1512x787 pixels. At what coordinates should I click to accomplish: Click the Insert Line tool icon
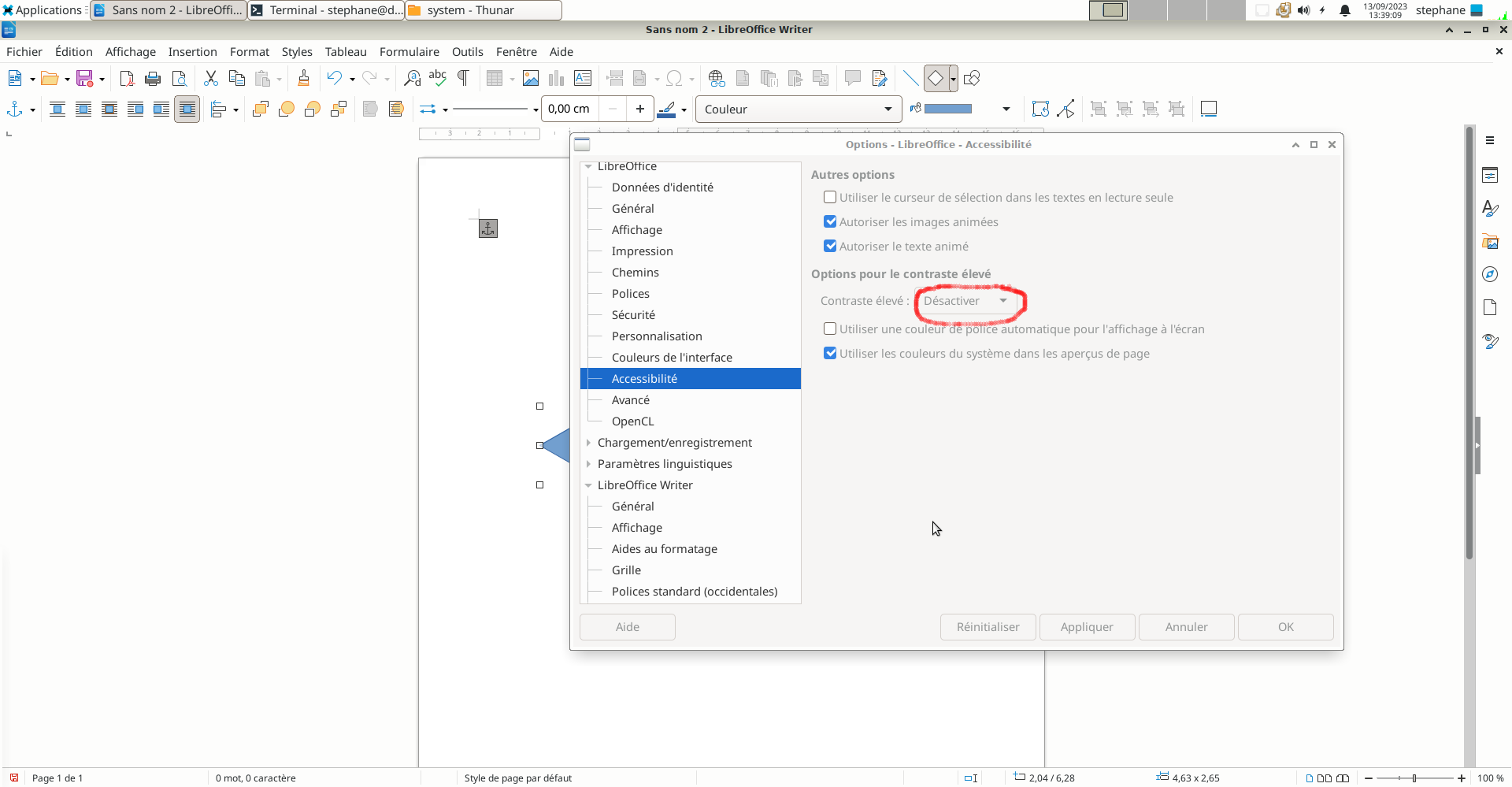pyautogui.click(x=910, y=79)
